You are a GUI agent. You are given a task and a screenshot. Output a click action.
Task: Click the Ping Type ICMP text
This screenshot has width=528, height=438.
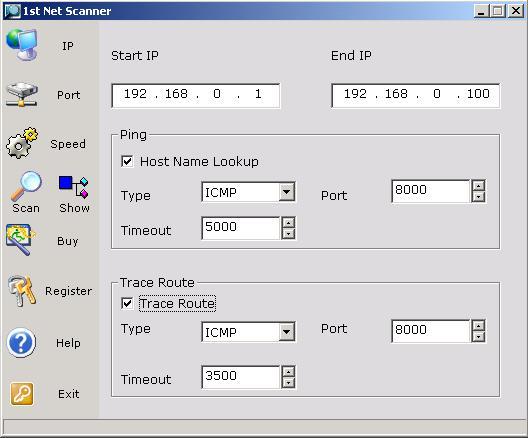[221, 193]
